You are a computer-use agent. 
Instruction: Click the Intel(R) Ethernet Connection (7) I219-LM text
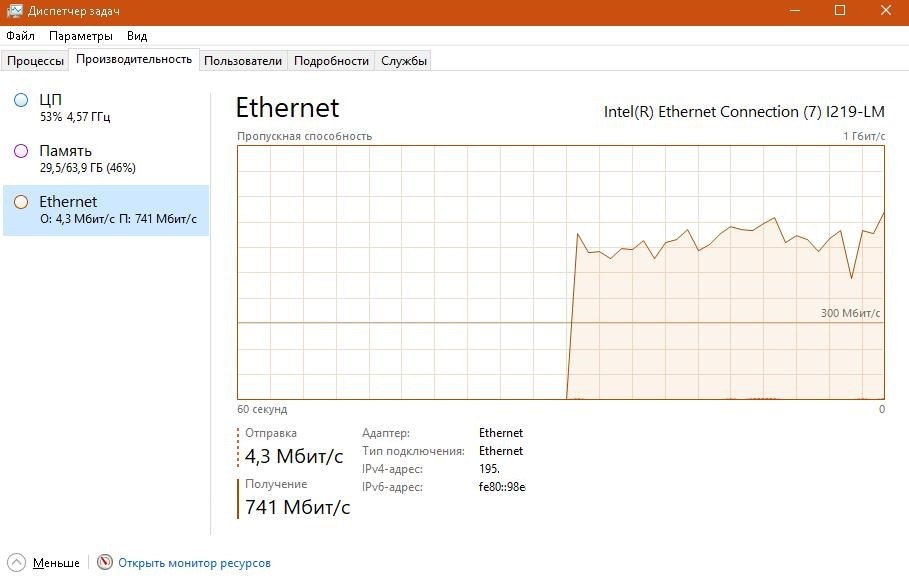click(x=744, y=111)
